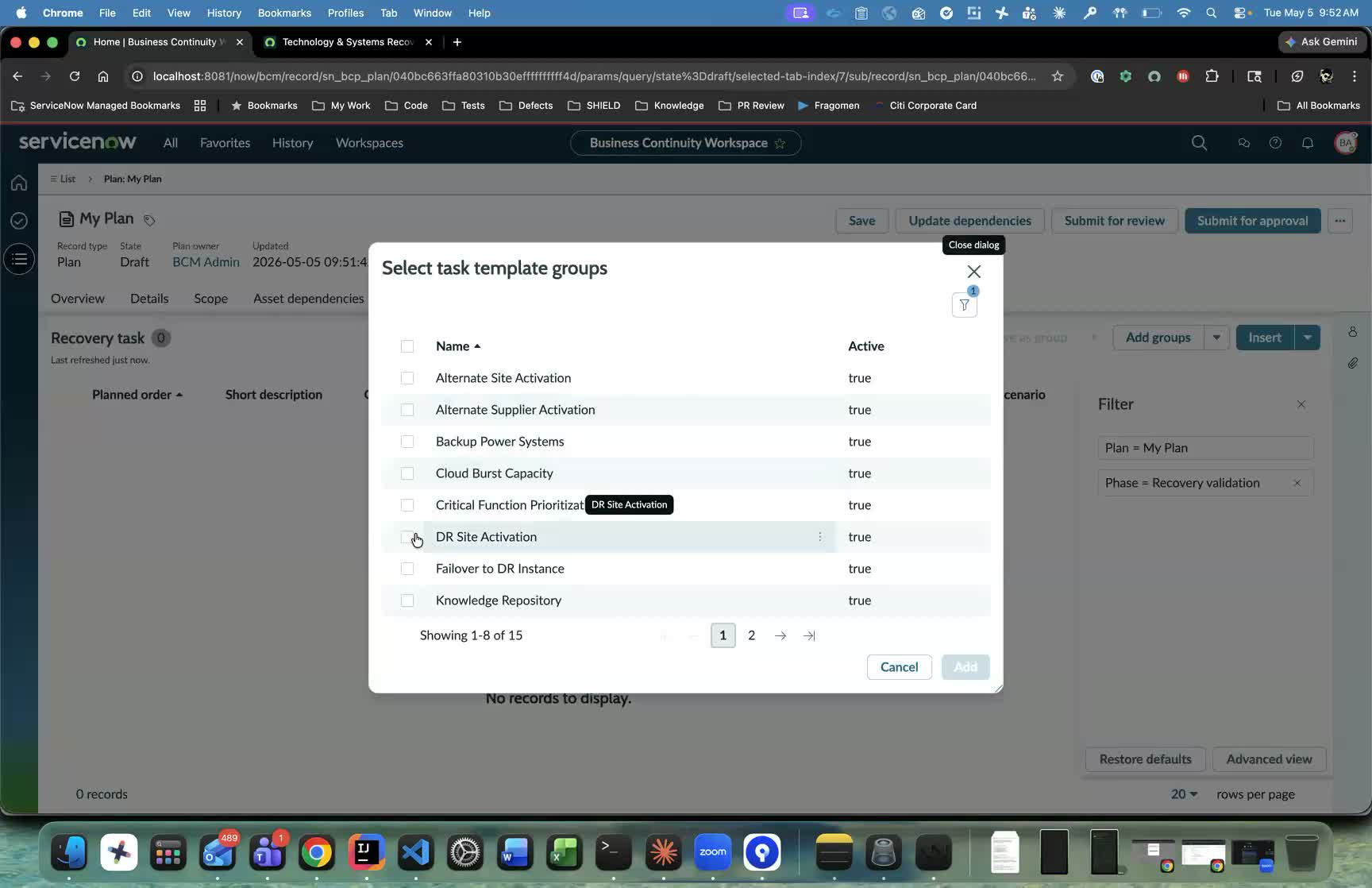Open Details tab

point(149,299)
